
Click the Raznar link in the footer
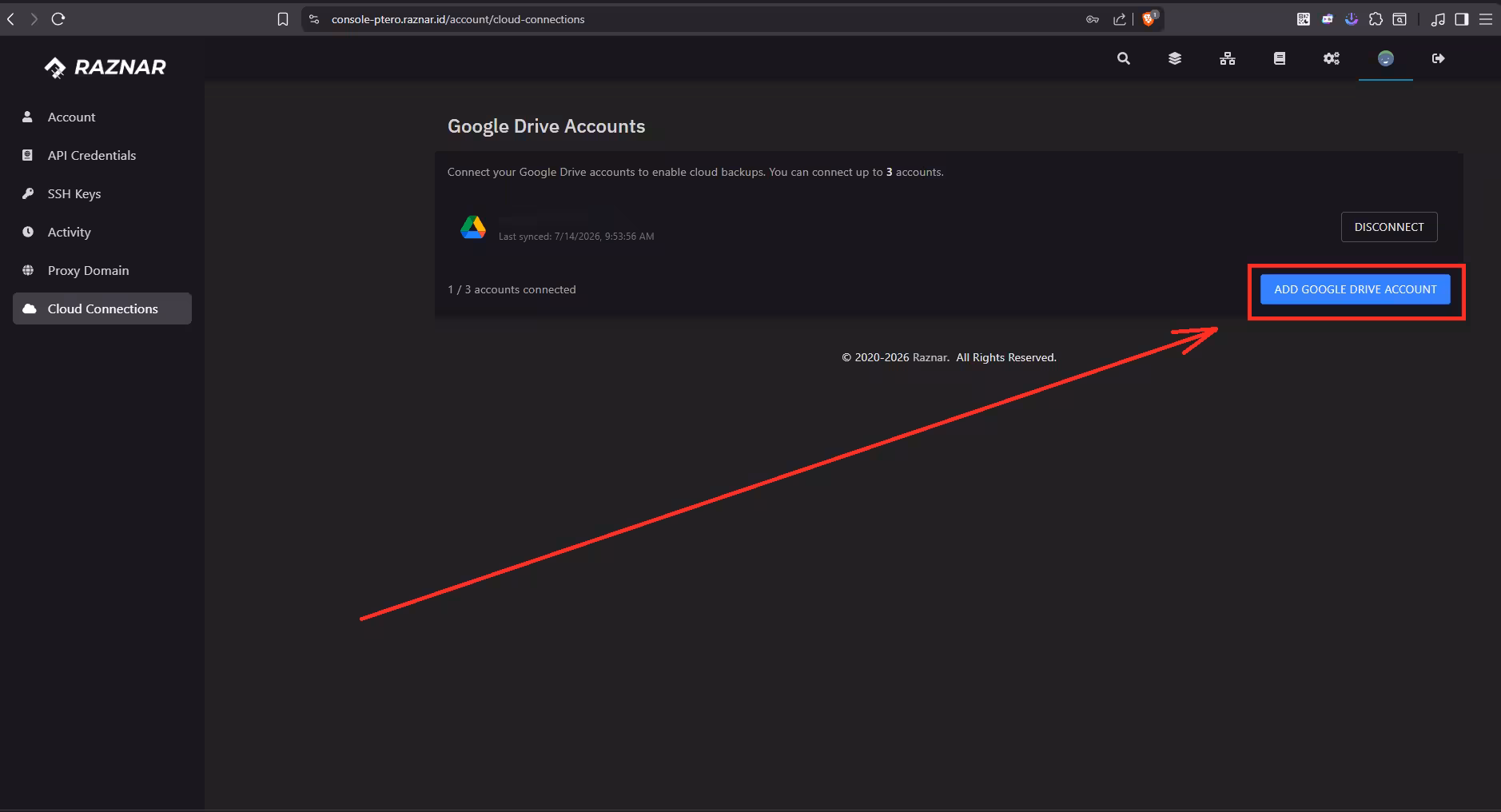pyautogui.click(x=930, y=357)
